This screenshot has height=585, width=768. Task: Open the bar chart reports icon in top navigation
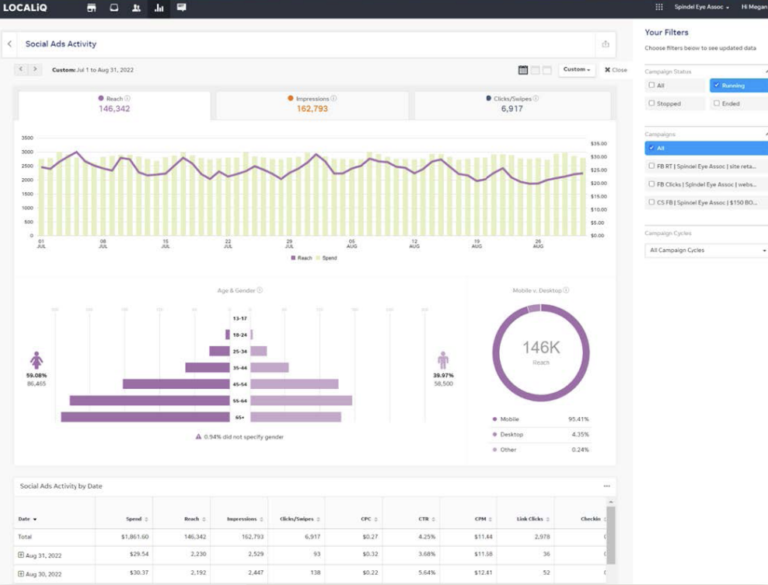(159, 8)
